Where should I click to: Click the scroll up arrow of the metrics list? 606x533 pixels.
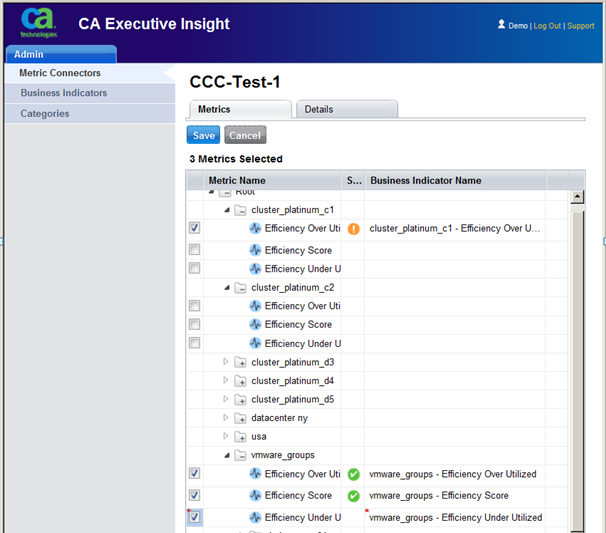coord(577,197)
